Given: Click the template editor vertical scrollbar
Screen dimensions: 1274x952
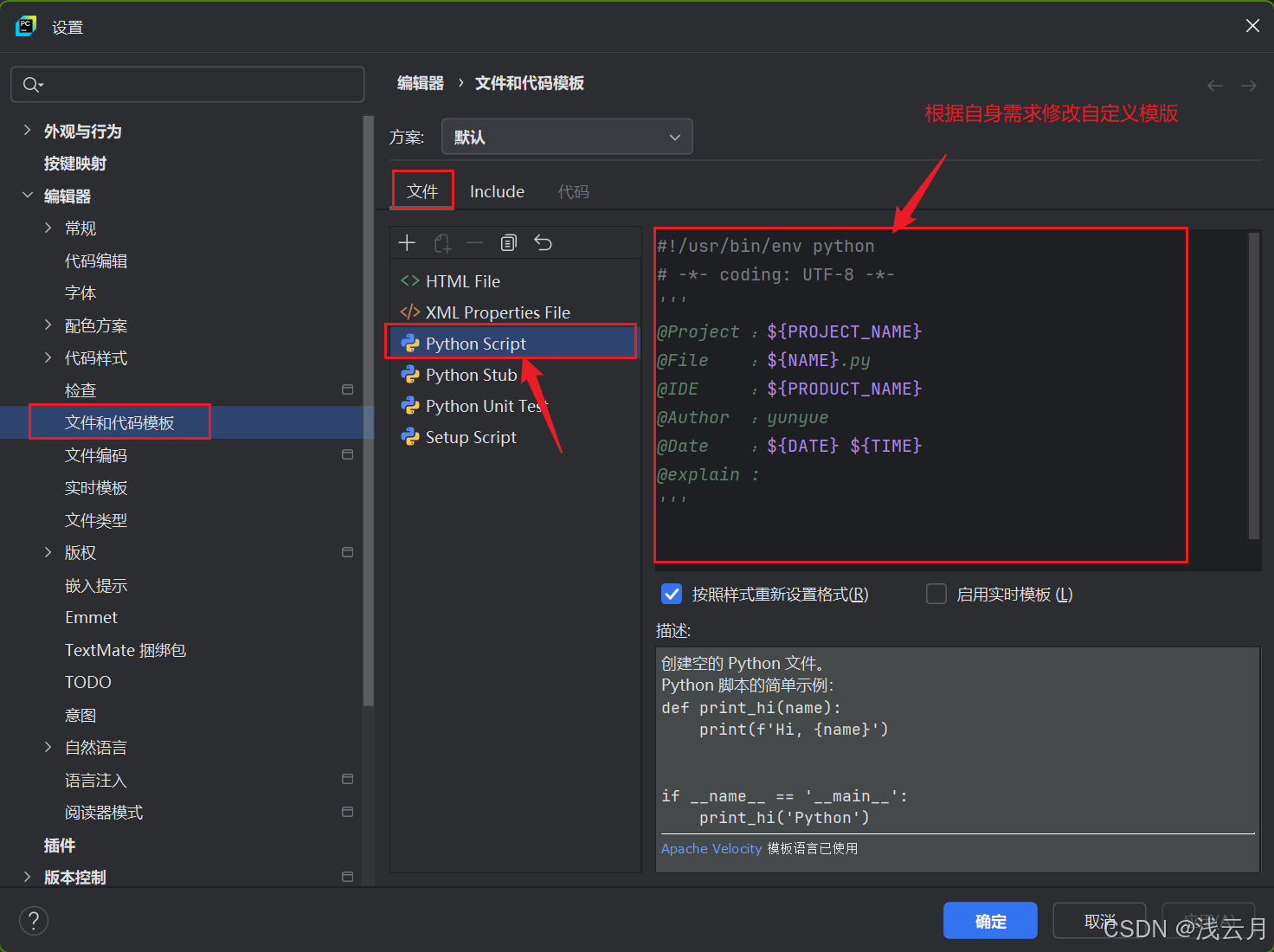Looking at the screenshot, I should pos(1253,385).
